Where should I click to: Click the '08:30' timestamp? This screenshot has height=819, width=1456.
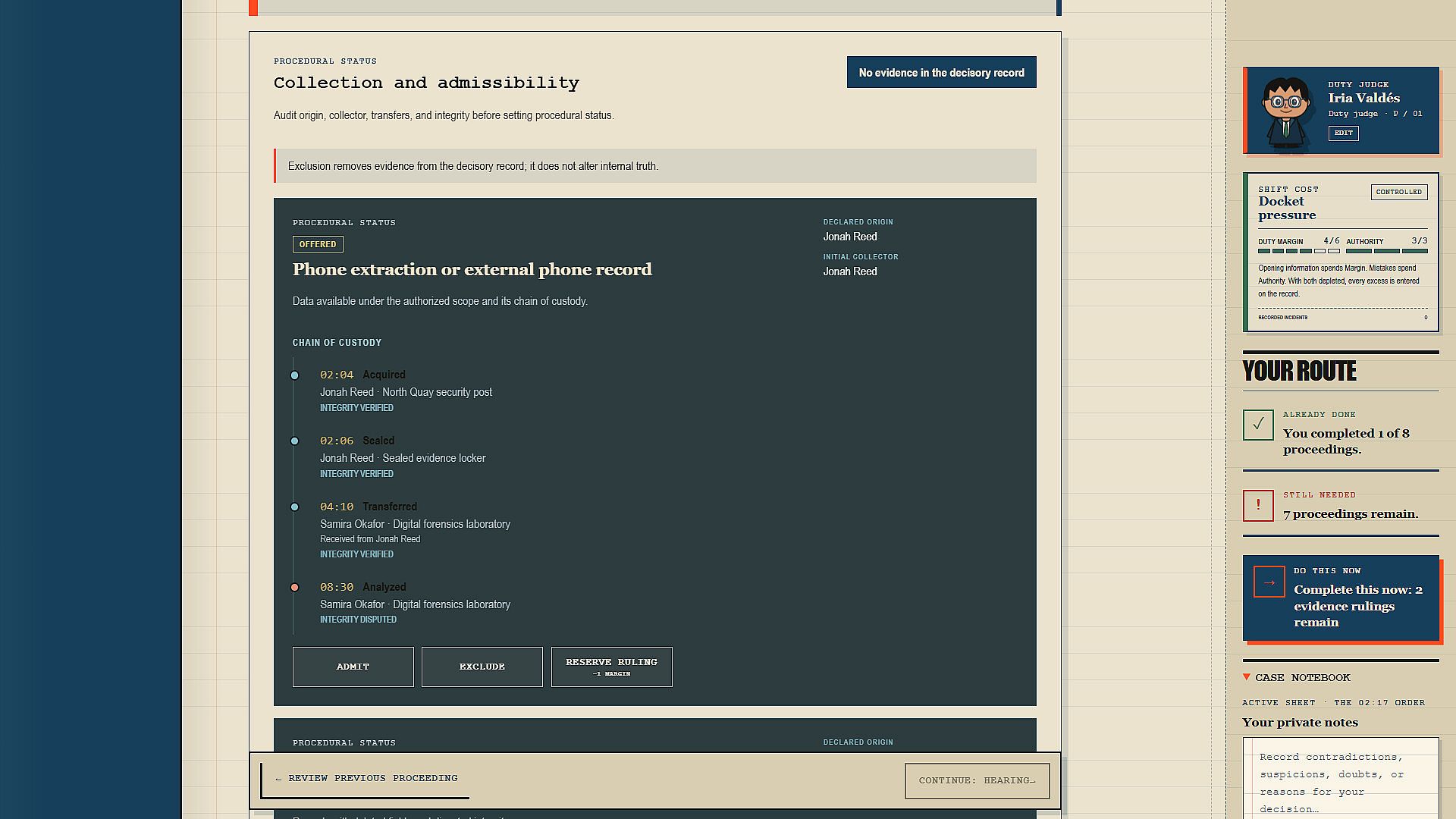coord(337,588)
